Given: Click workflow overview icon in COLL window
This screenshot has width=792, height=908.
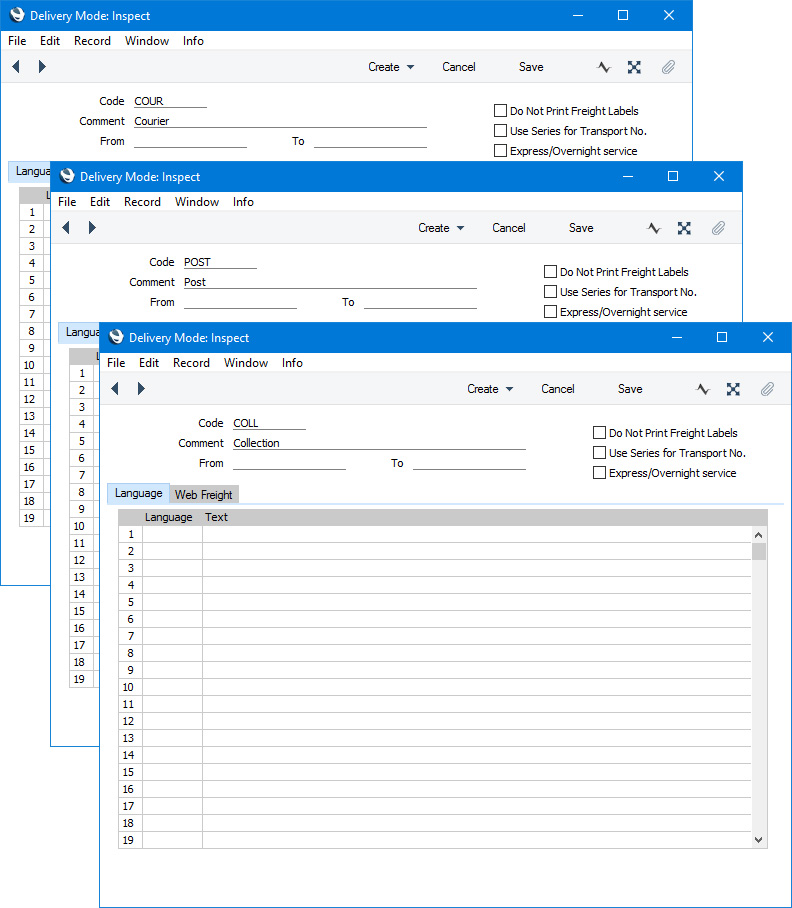Looking at the screenshot, I should 733,389.
